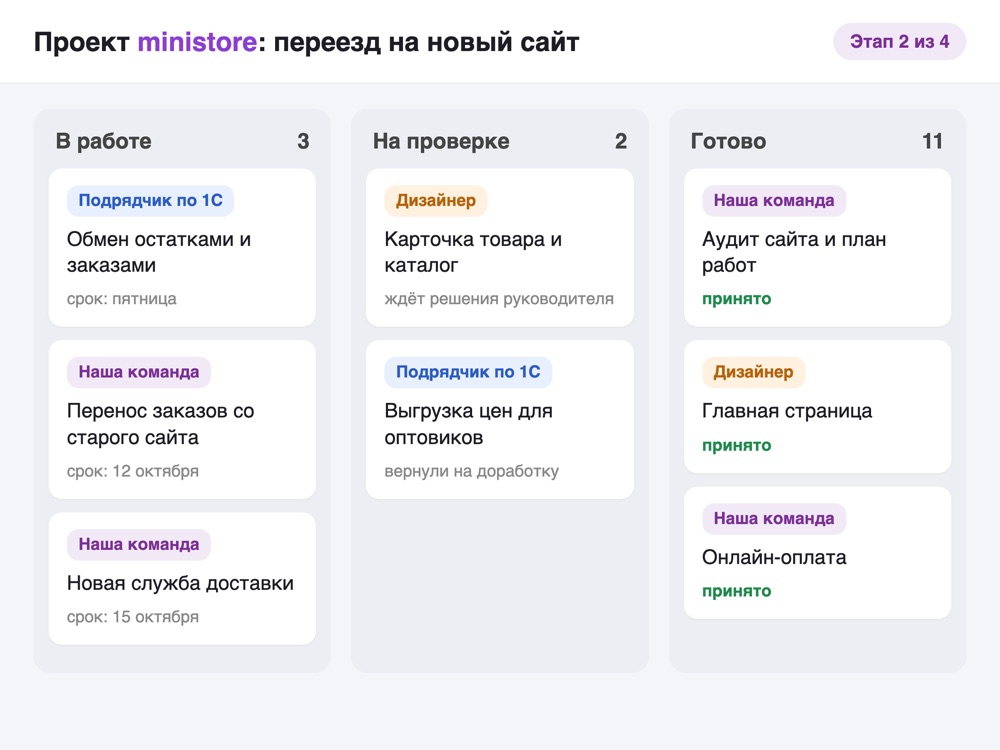This screenshot has width=1000, height=750.
Task: Click 'Дизайнер' tag on 'Карточка товара' card
Action: tap(436, 200)
